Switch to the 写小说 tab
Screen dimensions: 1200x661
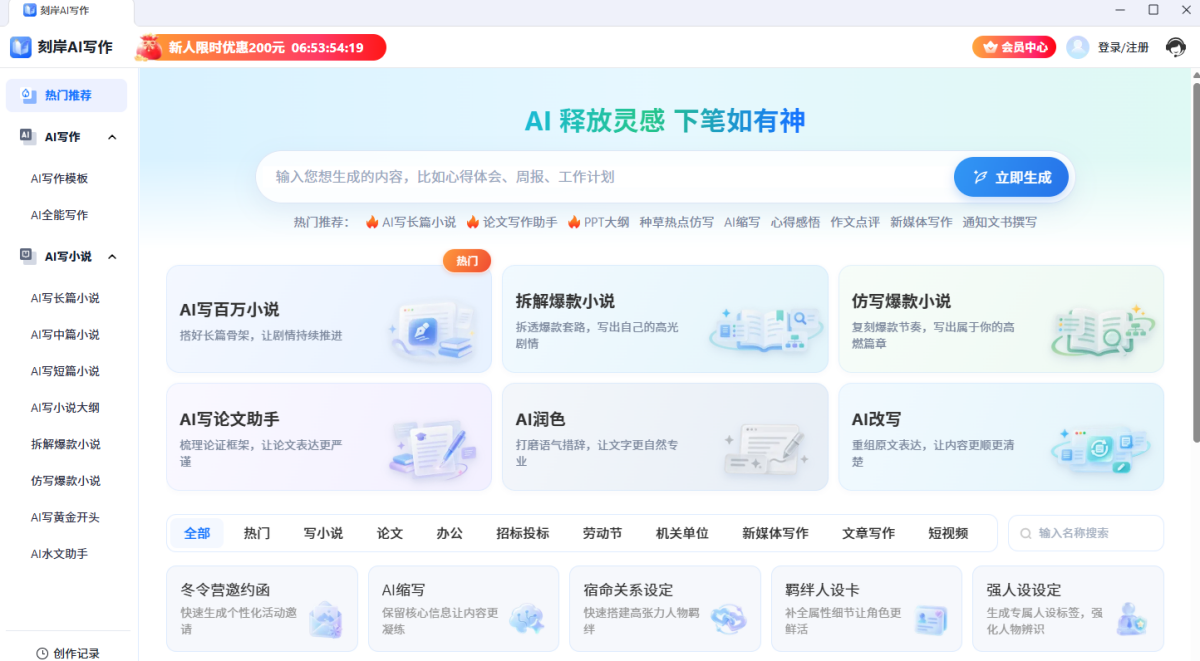[323, 533]
